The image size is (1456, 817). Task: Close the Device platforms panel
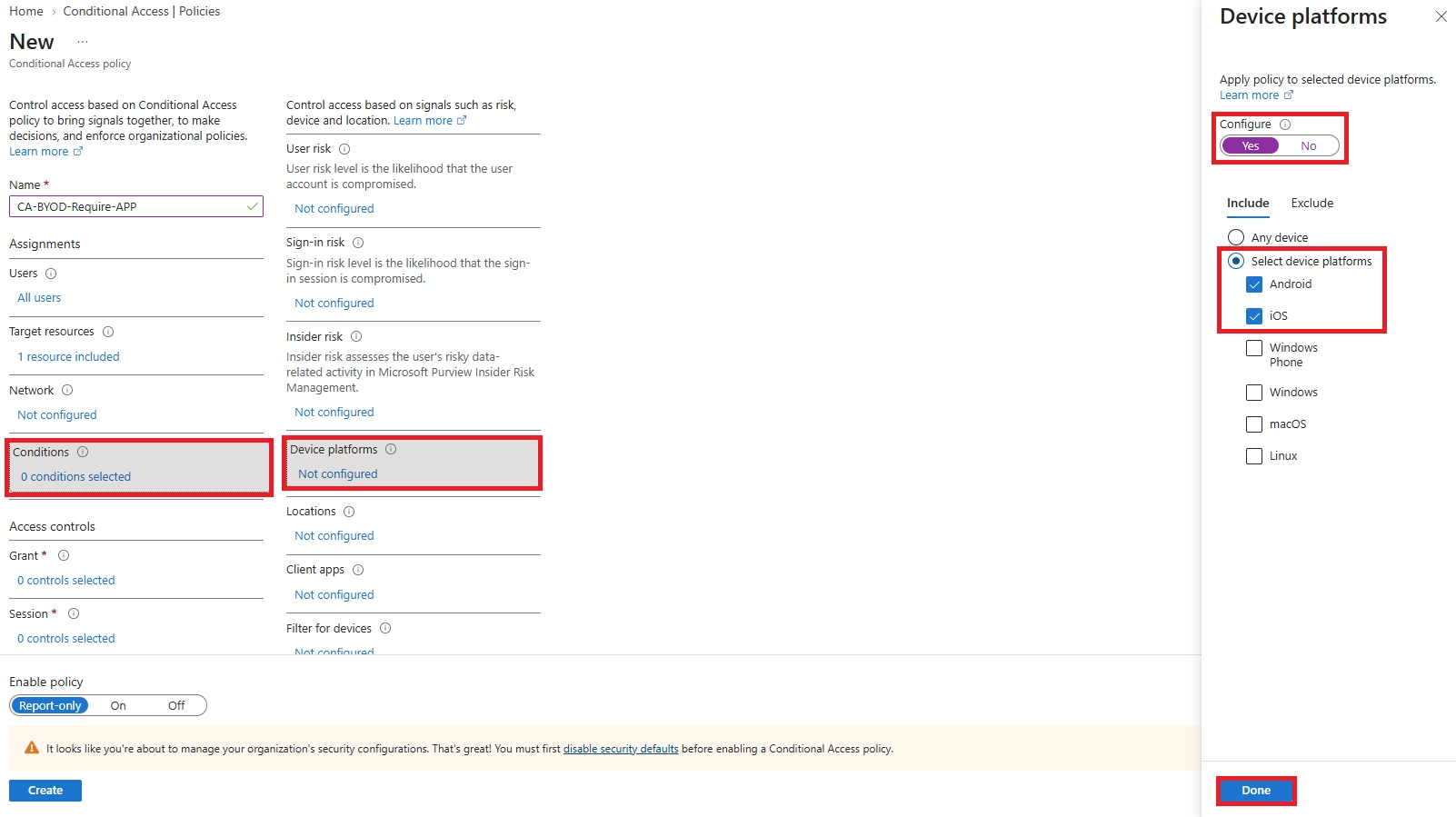click(x=1441, y=16)
